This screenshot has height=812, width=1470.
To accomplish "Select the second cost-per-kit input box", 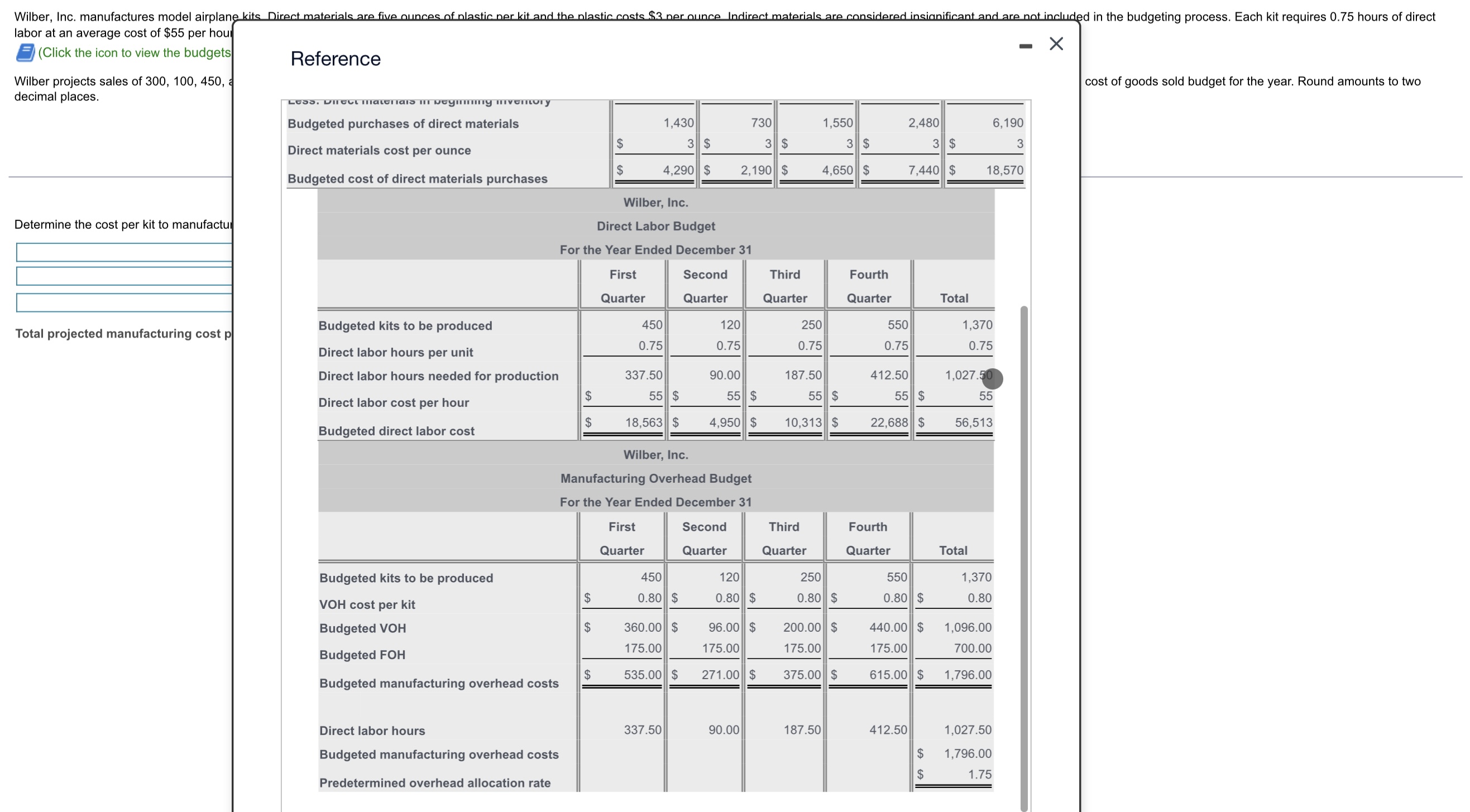I will (124, 276).
